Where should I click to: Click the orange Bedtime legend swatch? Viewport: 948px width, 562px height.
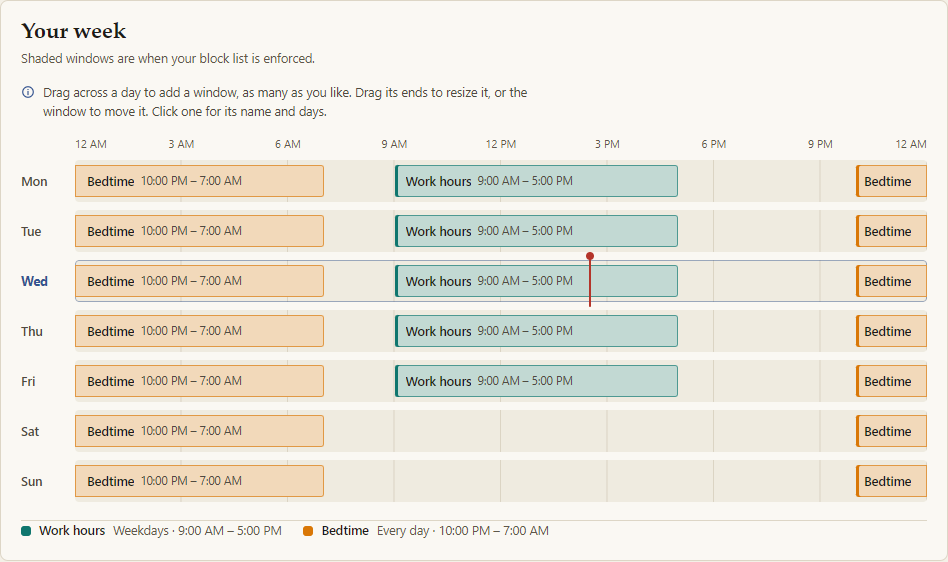click(308, 531)
